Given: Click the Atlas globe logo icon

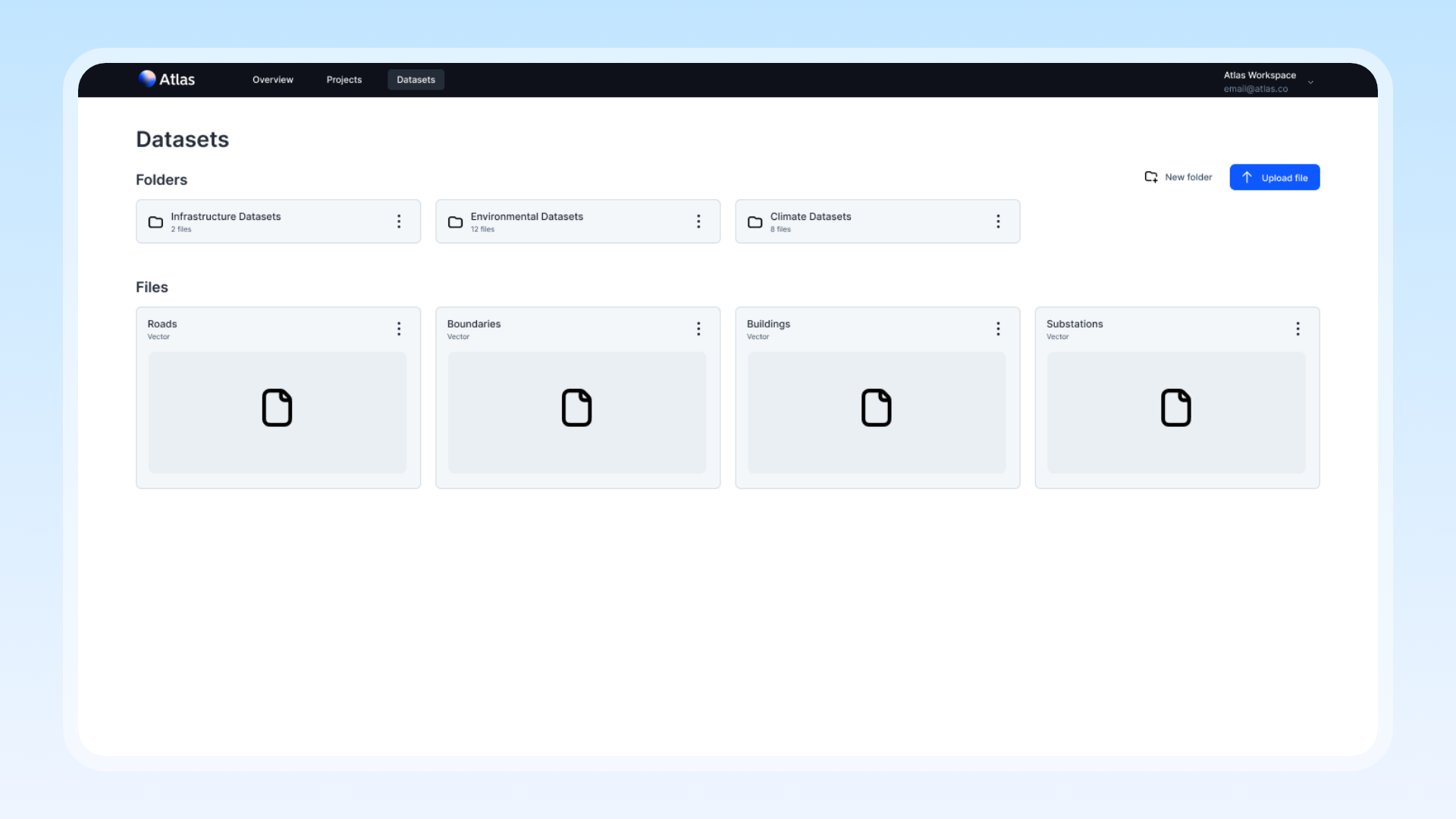Looking at the screenshot, I should (147, 79).
